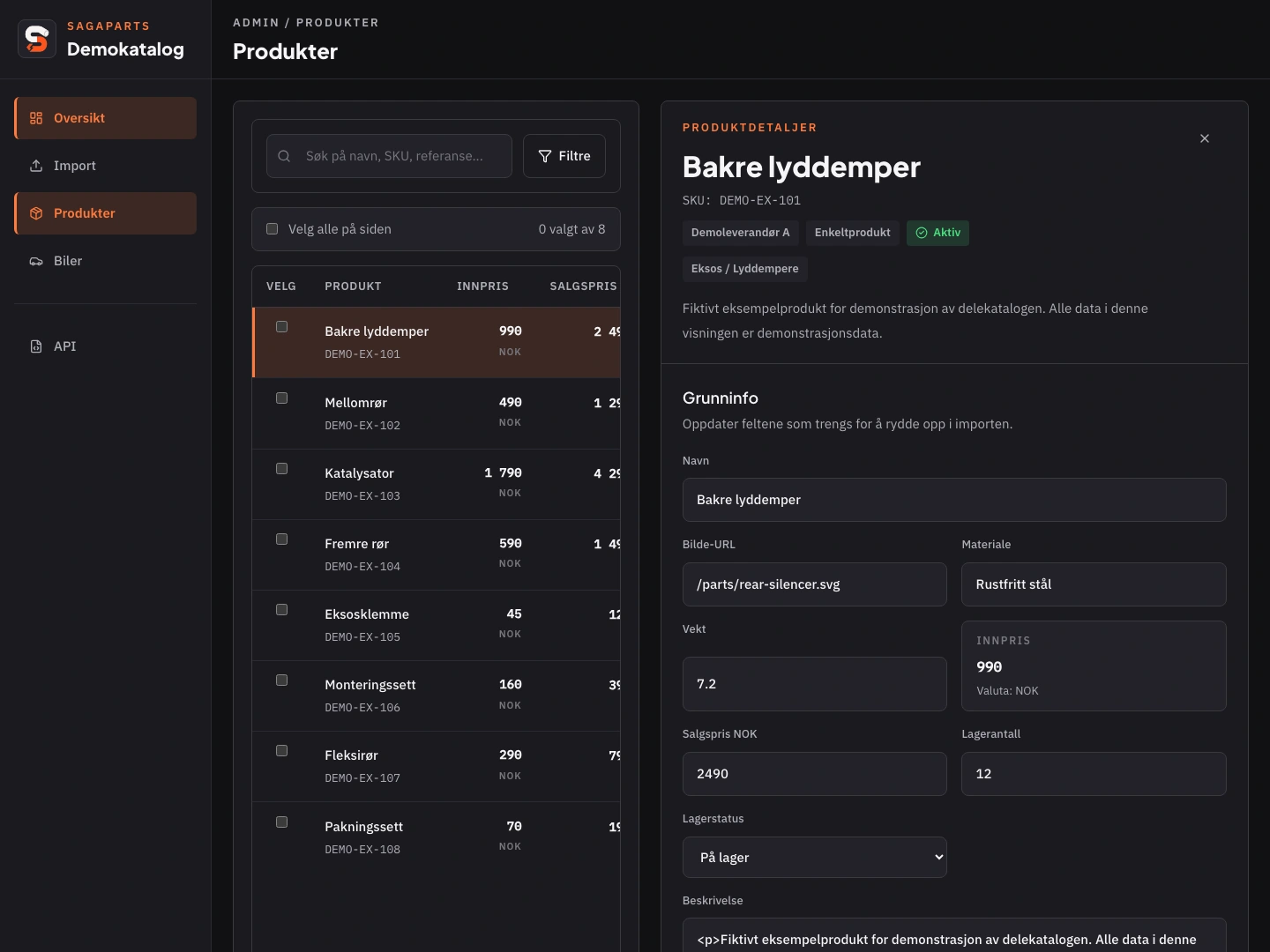Click the SagaParts logo icon
Viewport: 1270px width, 952px height.
pyautogui.click(x=37, y=39)
